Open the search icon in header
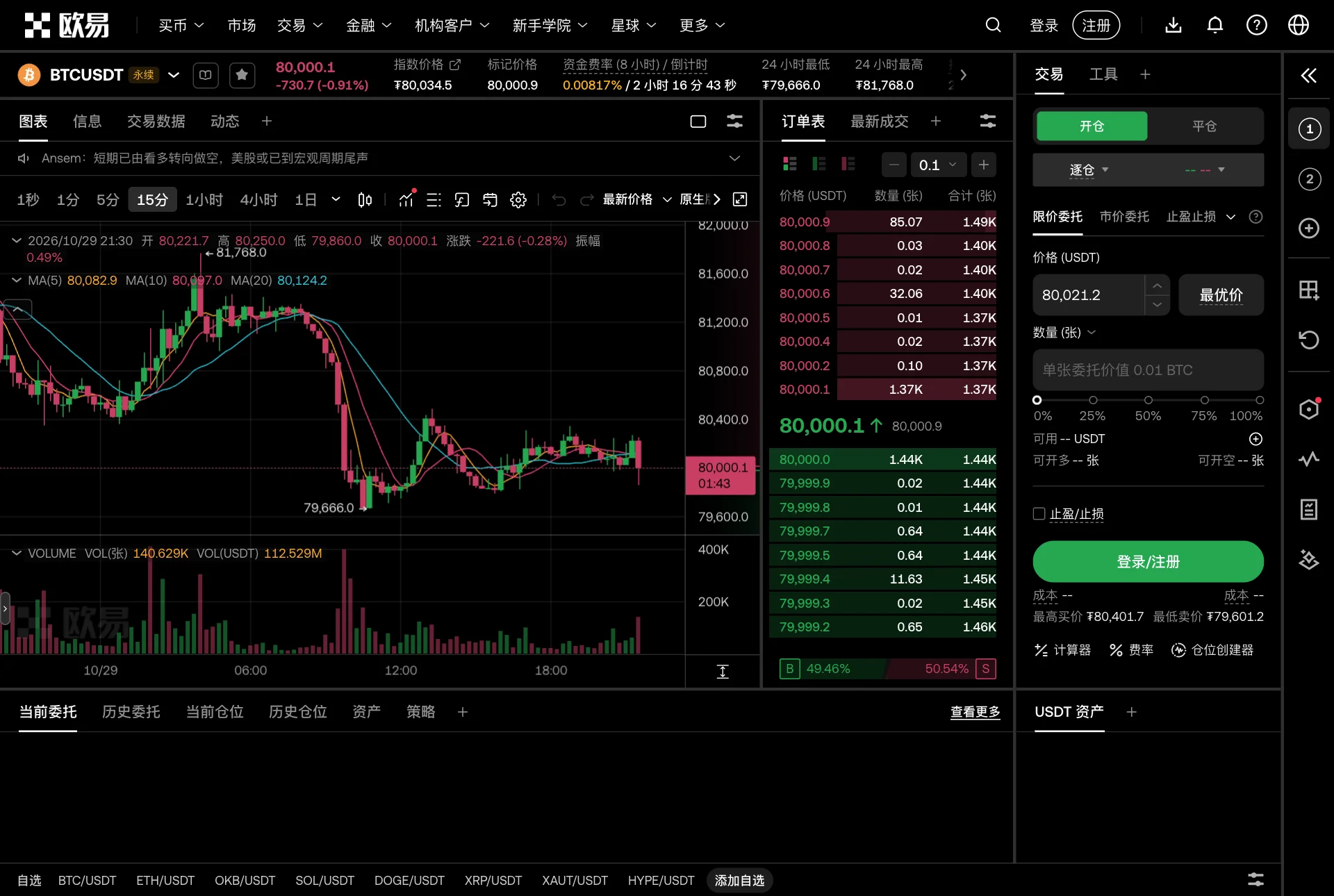The image size is (1334, 896). click(993, 26)
